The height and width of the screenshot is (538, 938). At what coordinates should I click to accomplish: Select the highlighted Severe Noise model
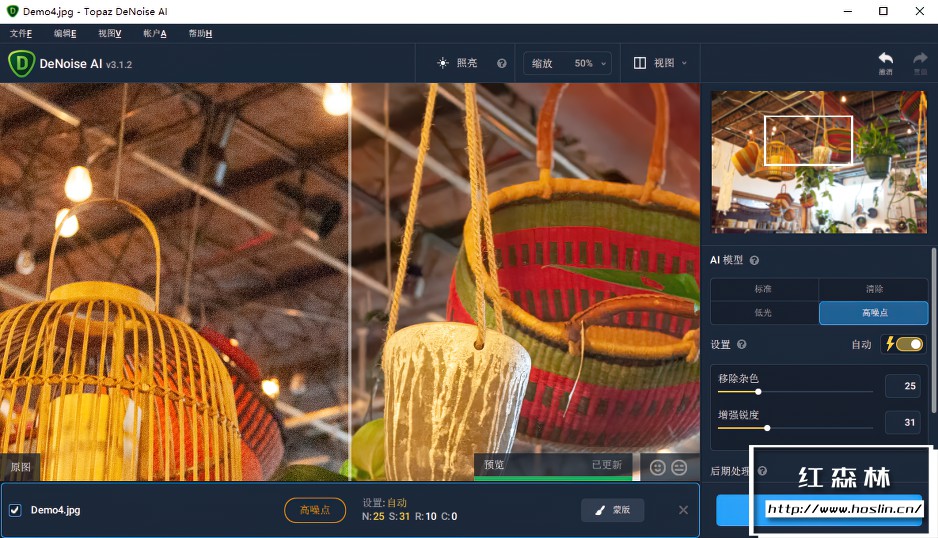(x=873, y=312)
